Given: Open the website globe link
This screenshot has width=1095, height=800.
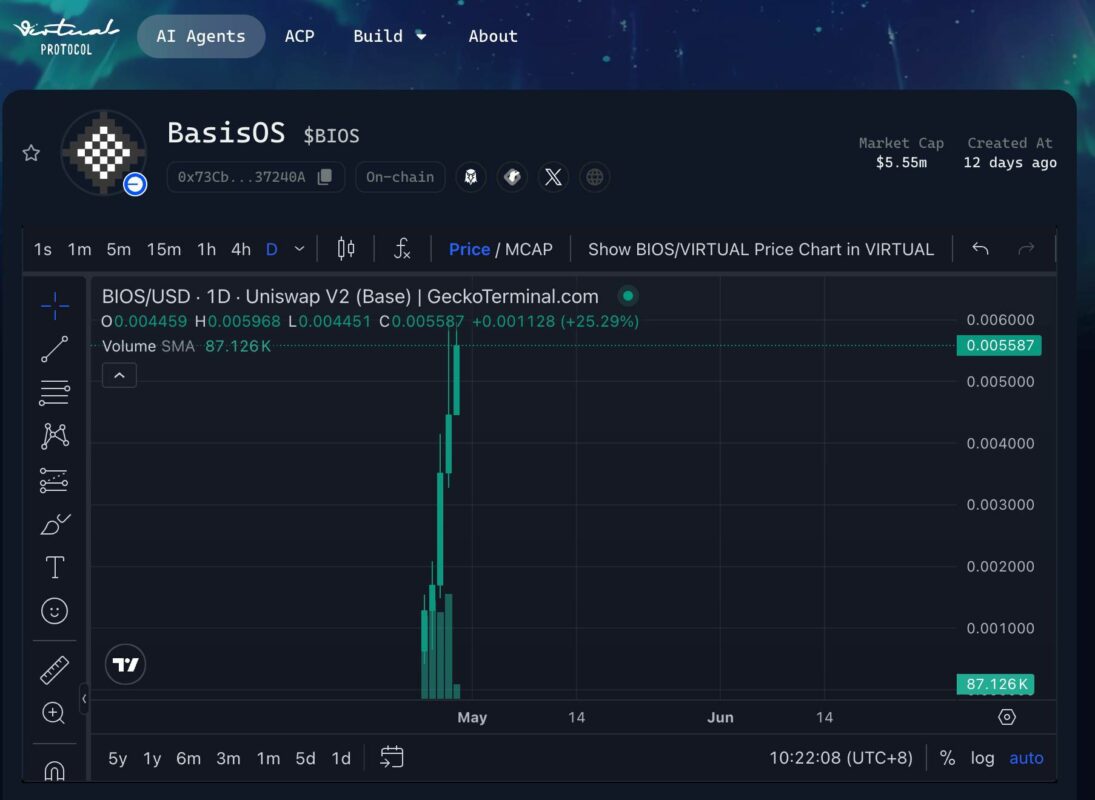Looking at the screenshot, I should [594, 177].
